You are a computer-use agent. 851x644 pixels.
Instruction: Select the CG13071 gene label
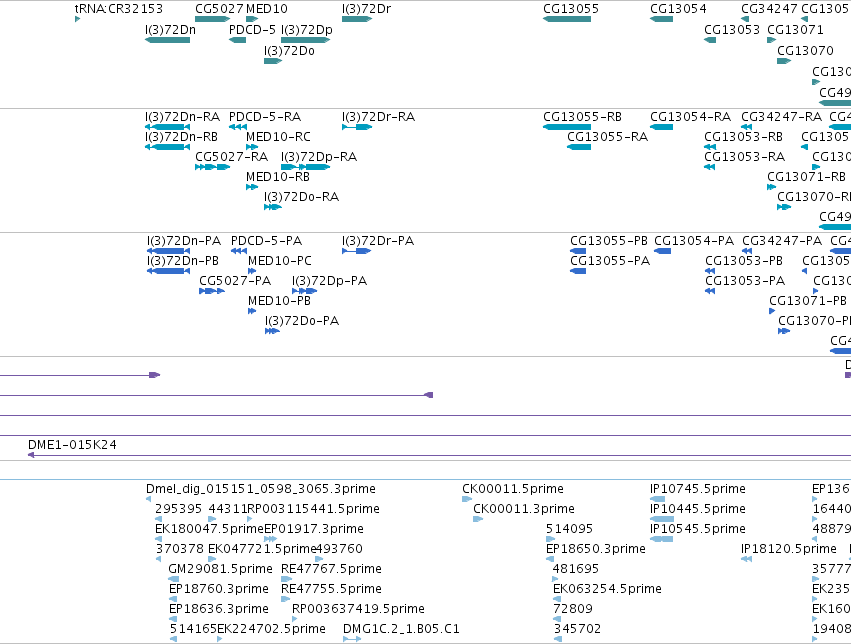tap(795, 30)
